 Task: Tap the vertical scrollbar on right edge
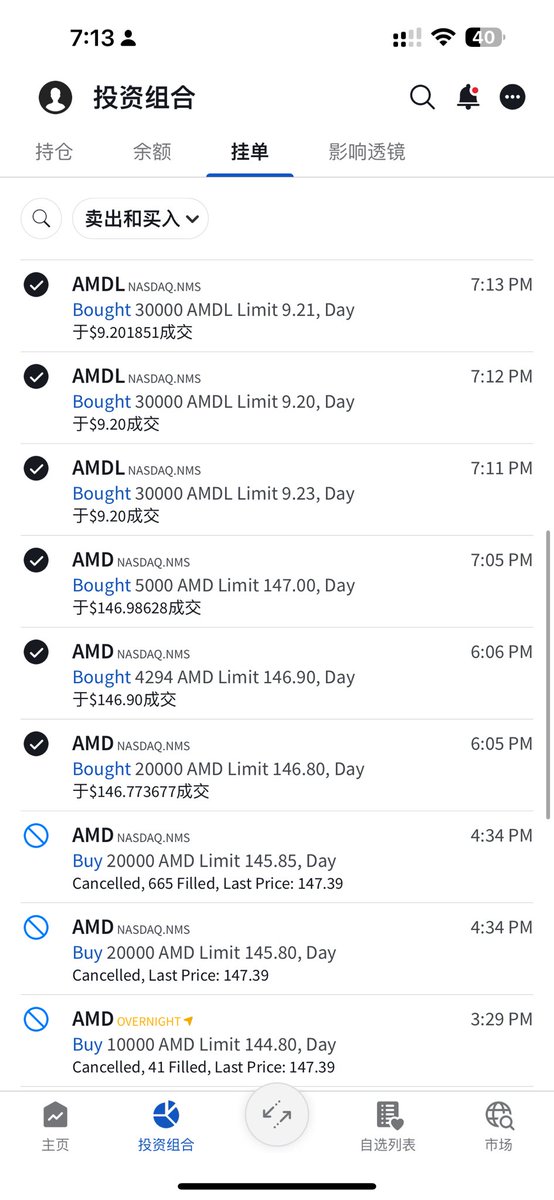point(548,675)
